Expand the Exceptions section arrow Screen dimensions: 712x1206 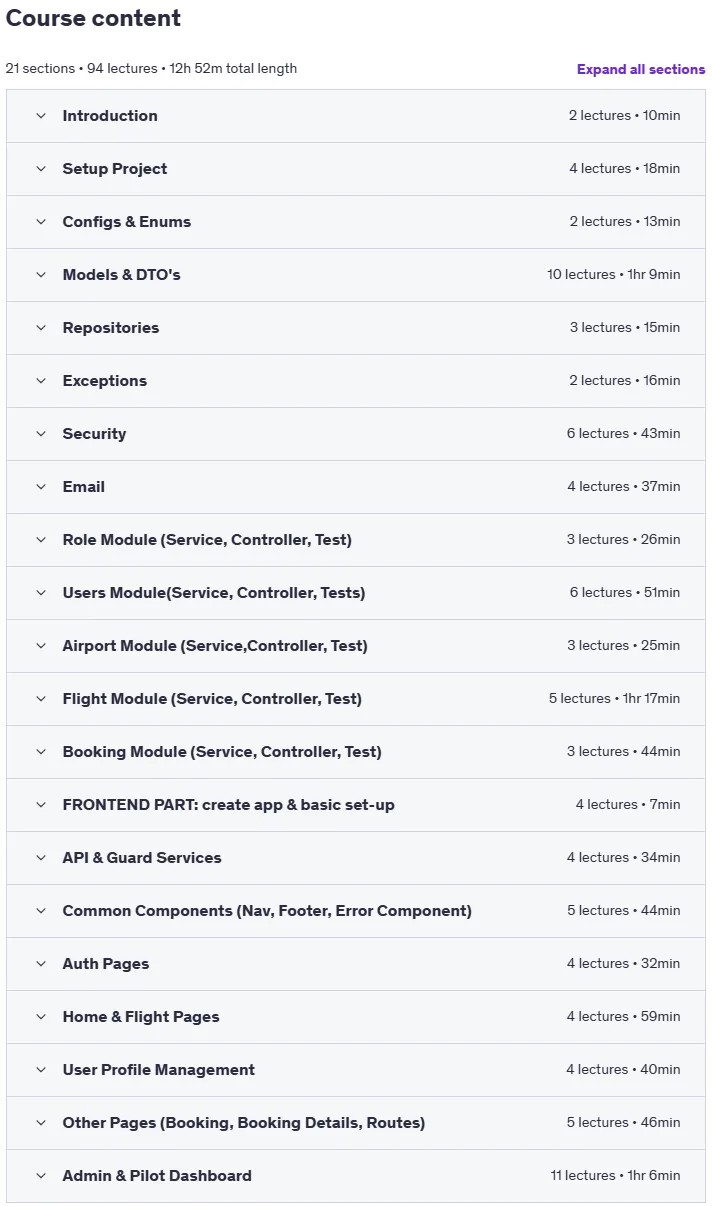(41, 381)
